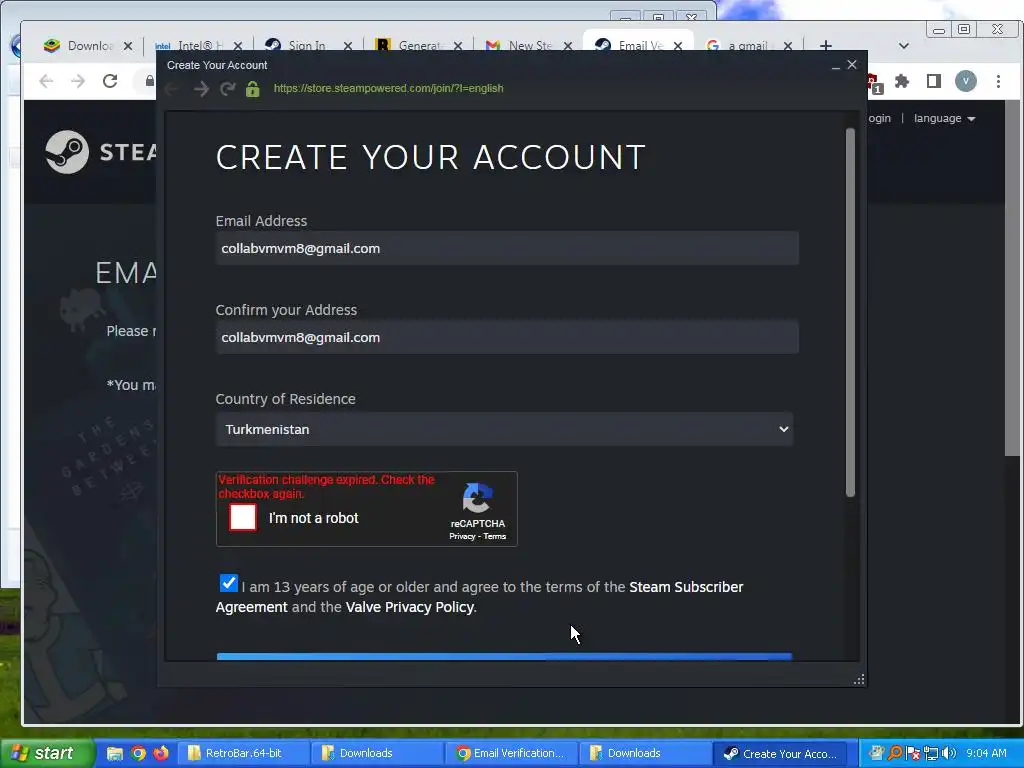
Task: Click Chrome's forward navigation arrow
Action: (78, 81)
